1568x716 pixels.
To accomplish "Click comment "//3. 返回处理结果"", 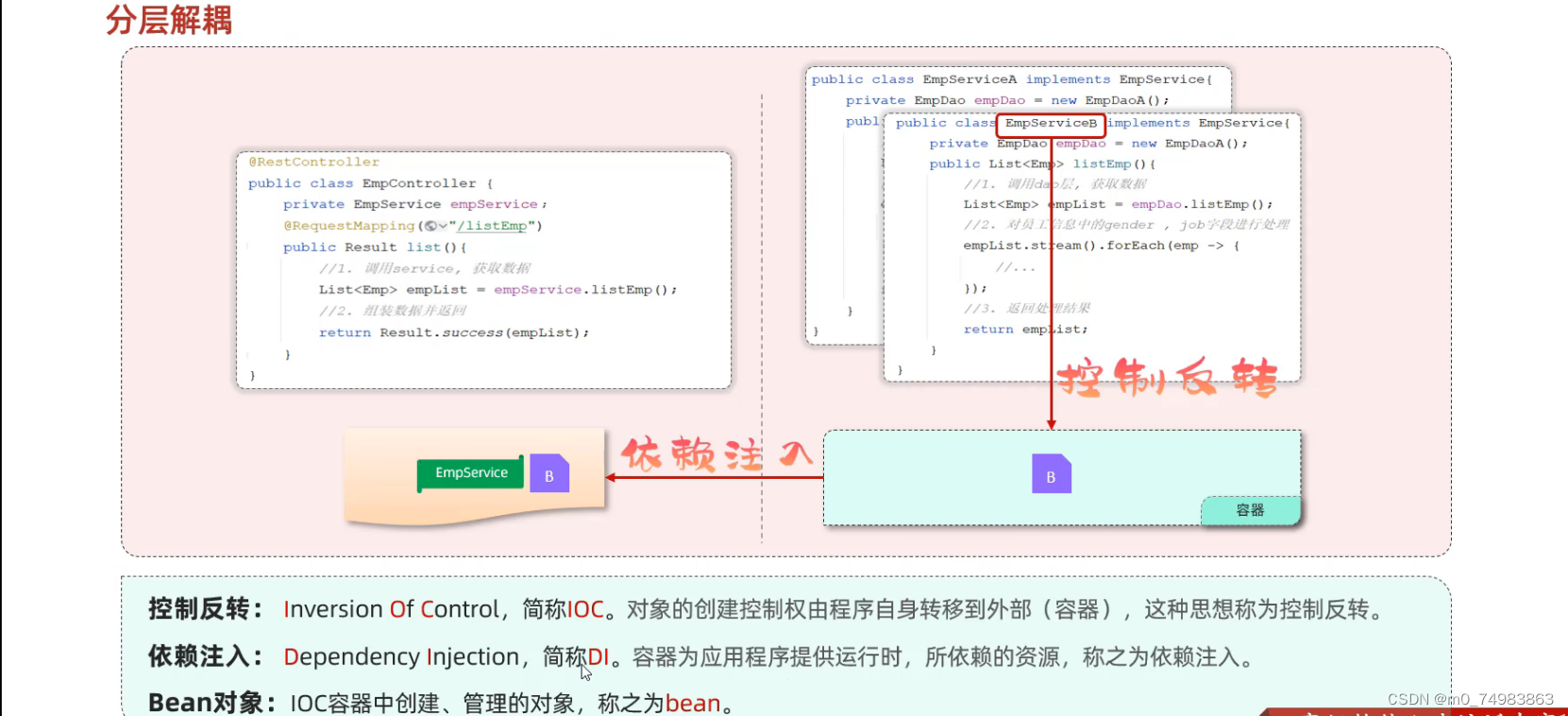I will (x=1027, y=308).
